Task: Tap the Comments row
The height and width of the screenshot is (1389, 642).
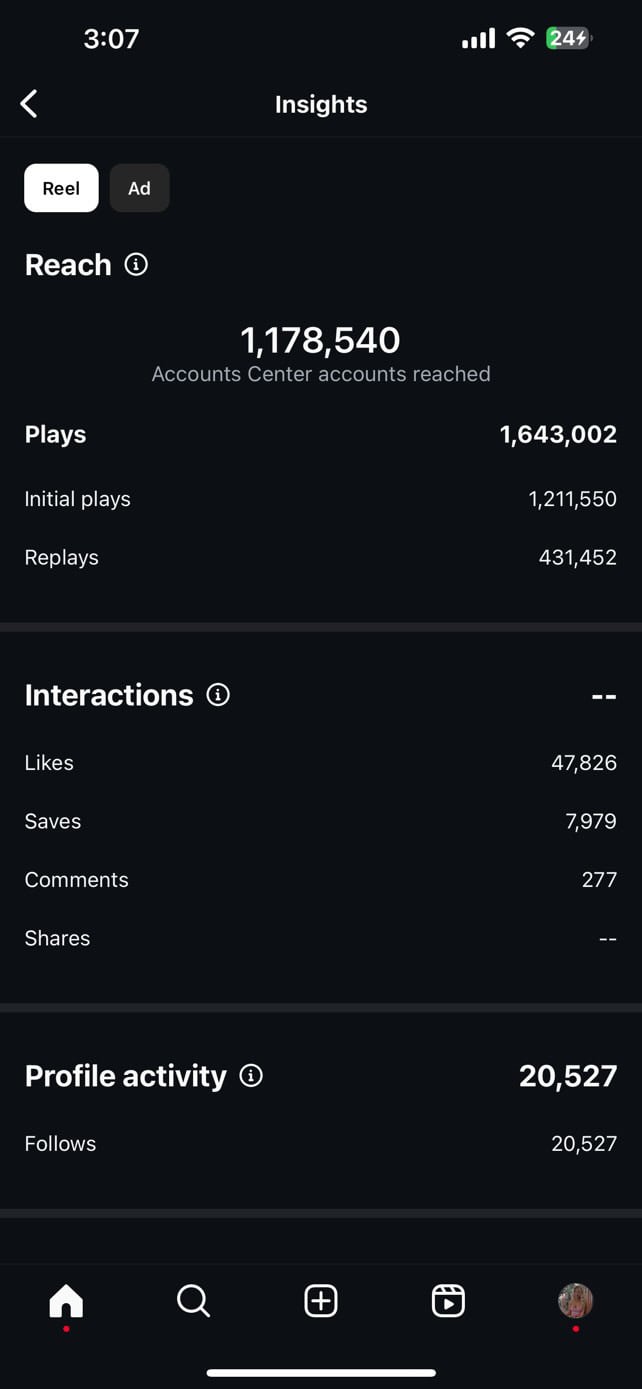Action: coord(321,879)
